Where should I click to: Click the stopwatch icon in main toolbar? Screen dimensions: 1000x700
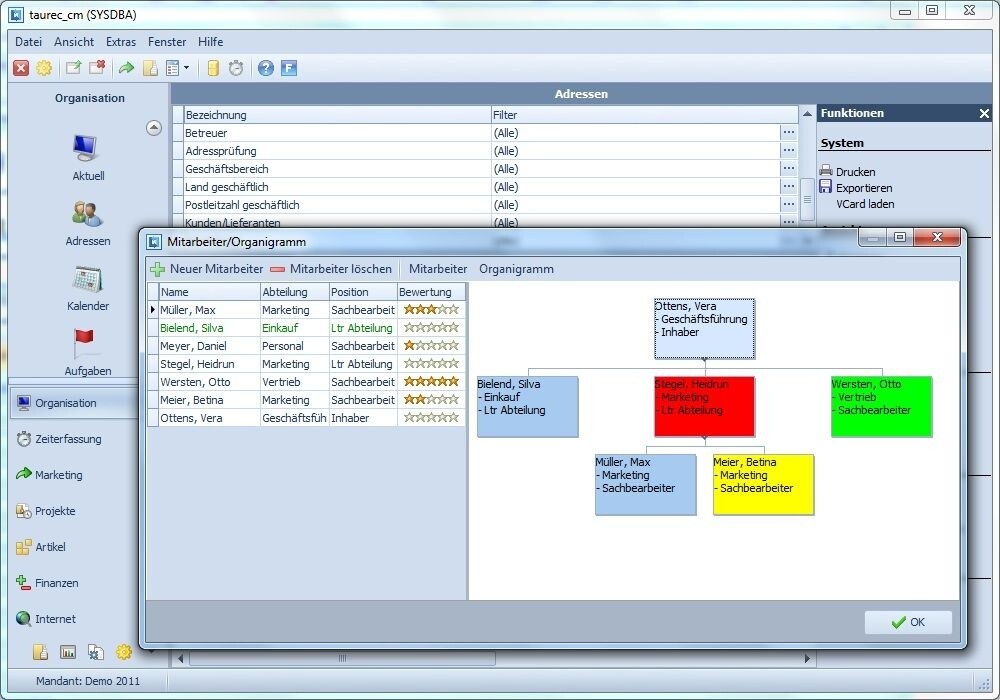tap(236, 68)
